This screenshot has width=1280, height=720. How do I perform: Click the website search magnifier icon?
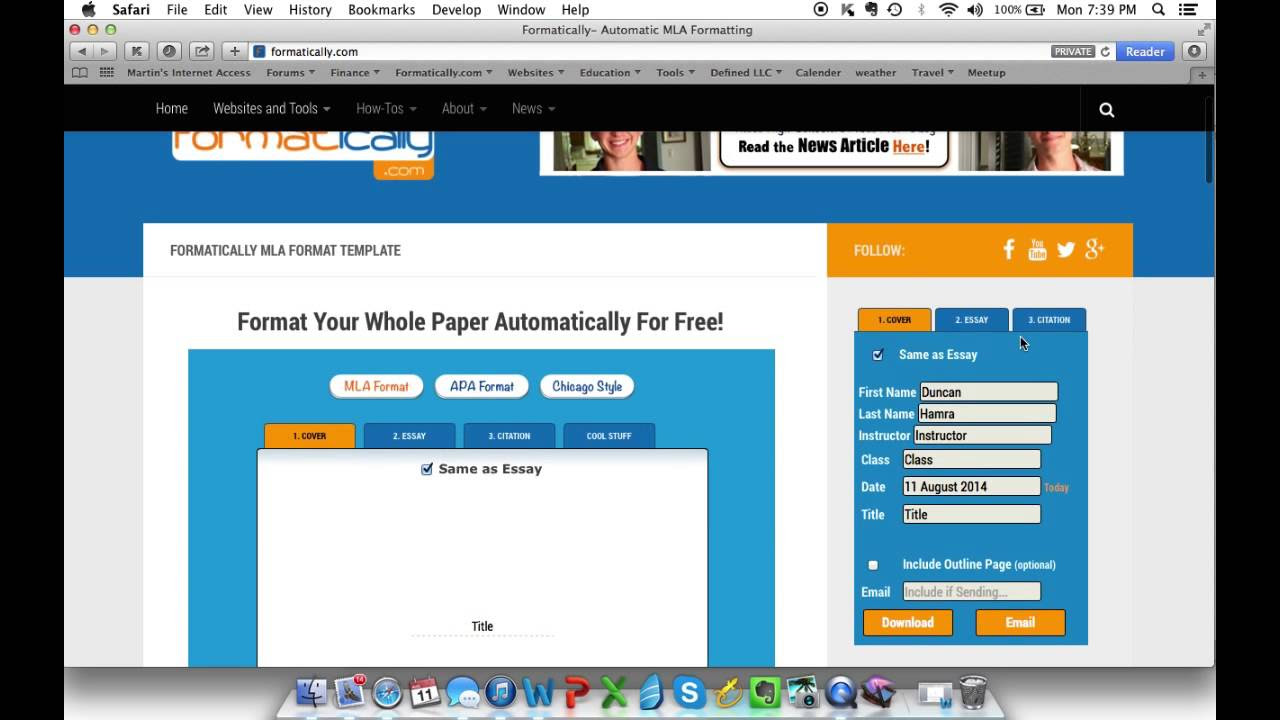pyautogui.click(x=1106, y=110)
